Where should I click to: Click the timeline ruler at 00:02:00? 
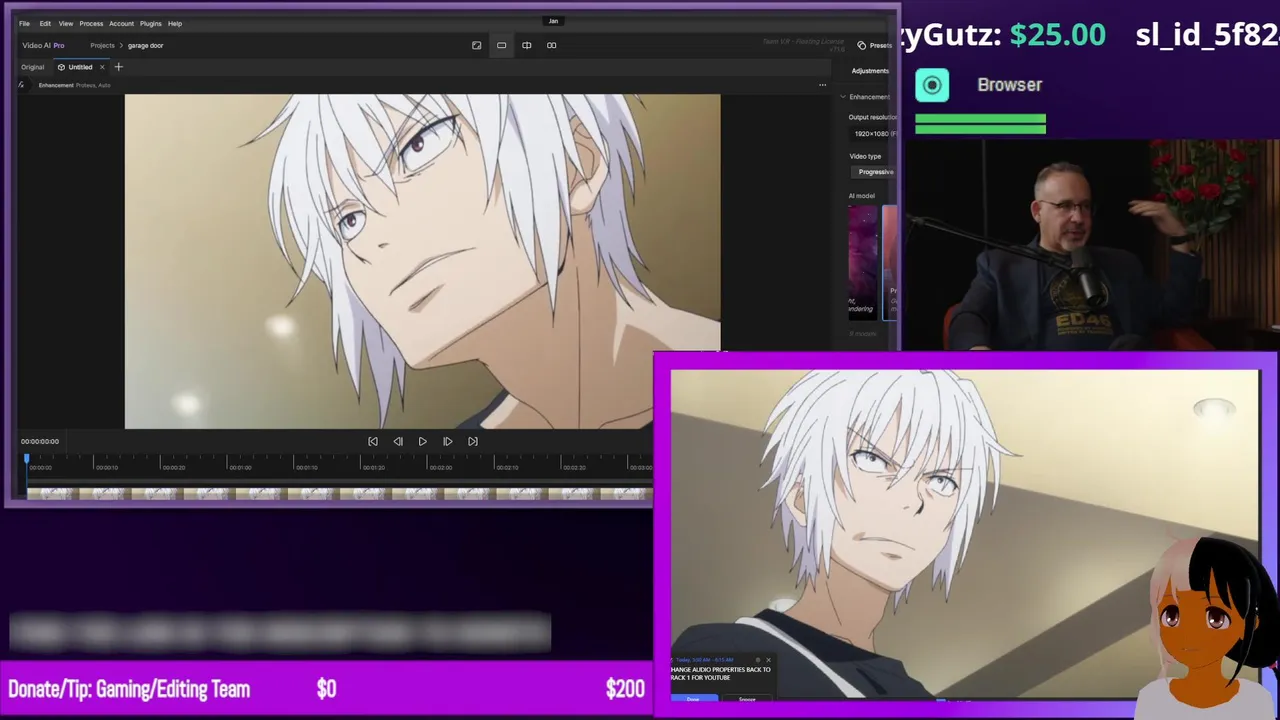441,467
